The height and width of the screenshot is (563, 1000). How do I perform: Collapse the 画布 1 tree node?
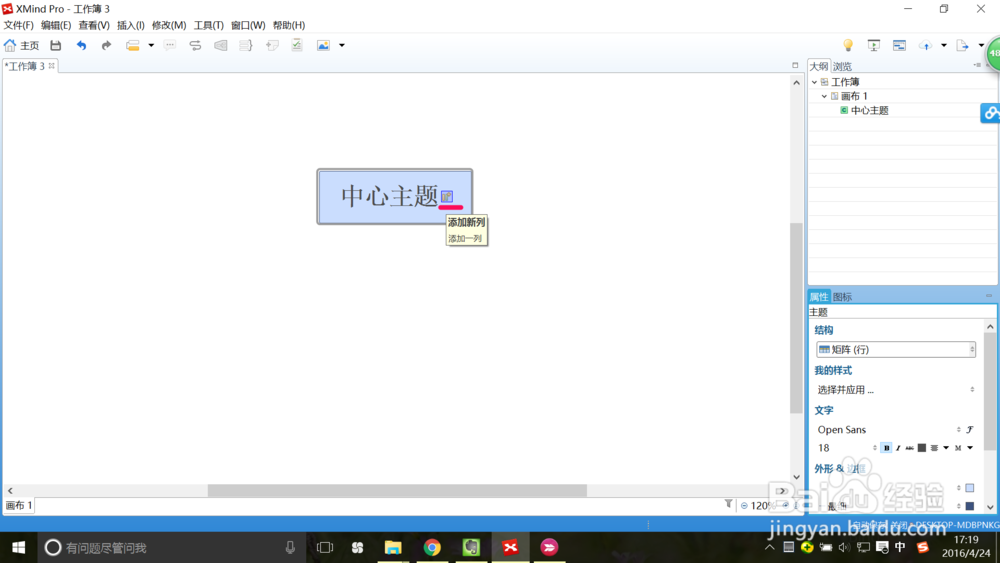click(825, 96)
